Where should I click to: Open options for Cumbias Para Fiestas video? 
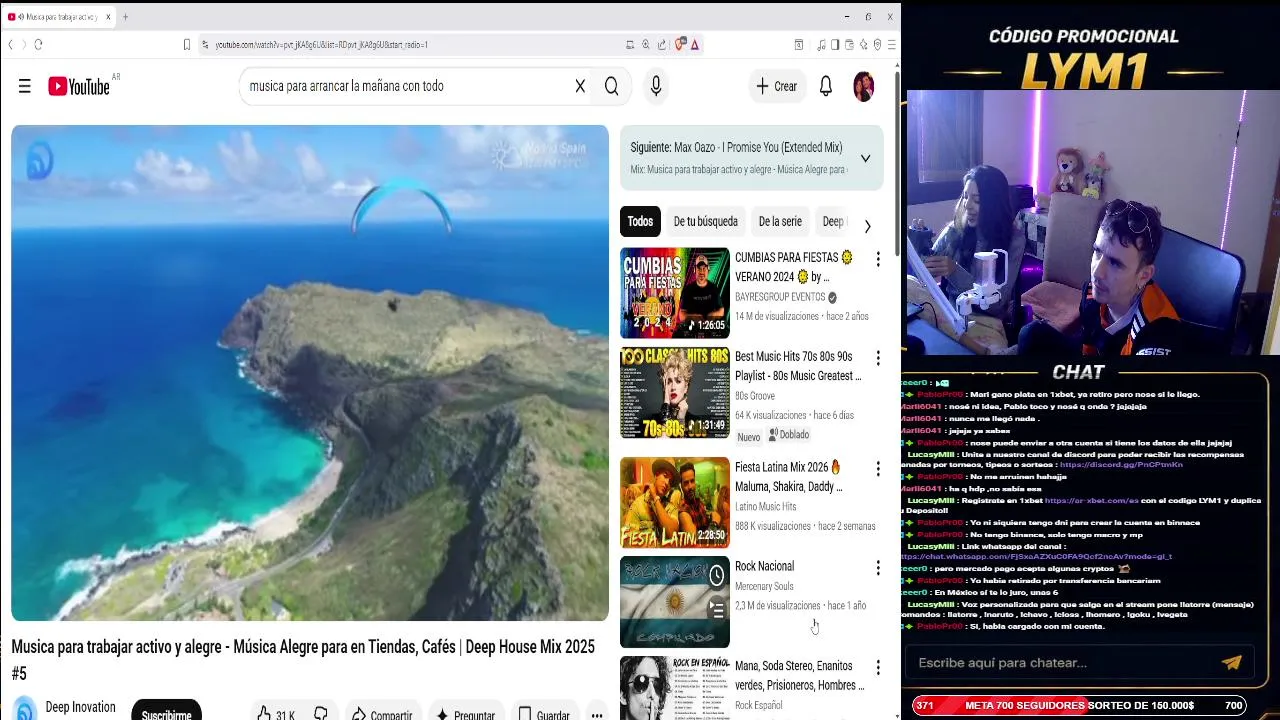tap(878, 259)
